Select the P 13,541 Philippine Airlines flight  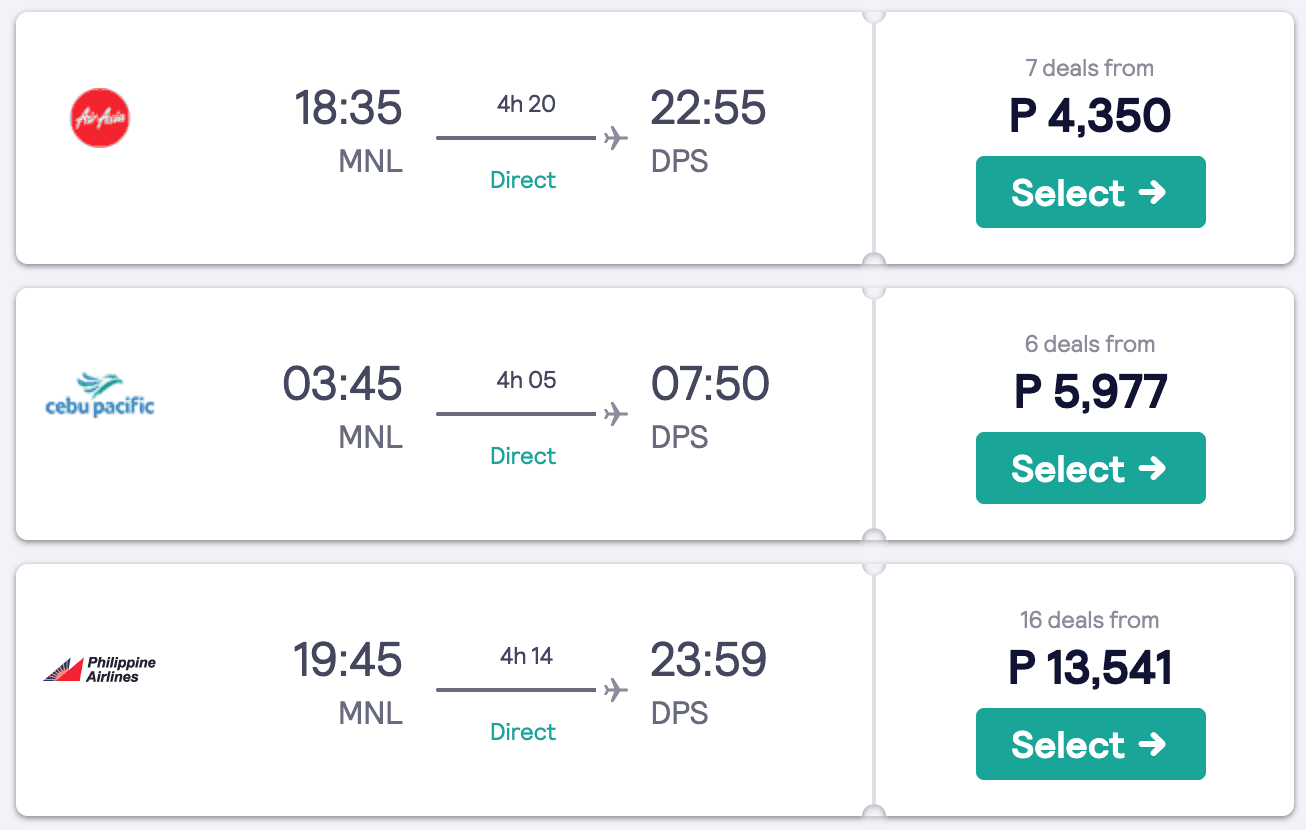click(x=1090, y=744)
